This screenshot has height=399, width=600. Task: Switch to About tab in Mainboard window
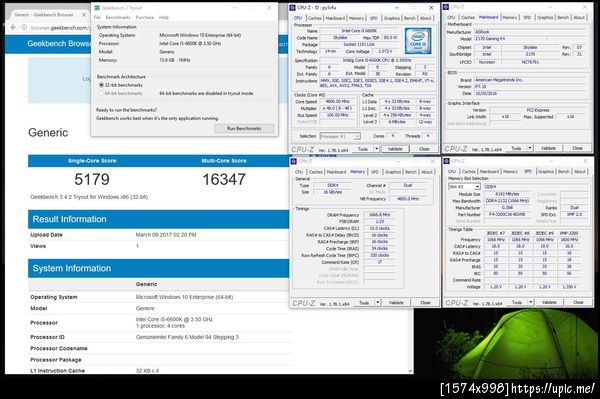click(x=579, y=17)
